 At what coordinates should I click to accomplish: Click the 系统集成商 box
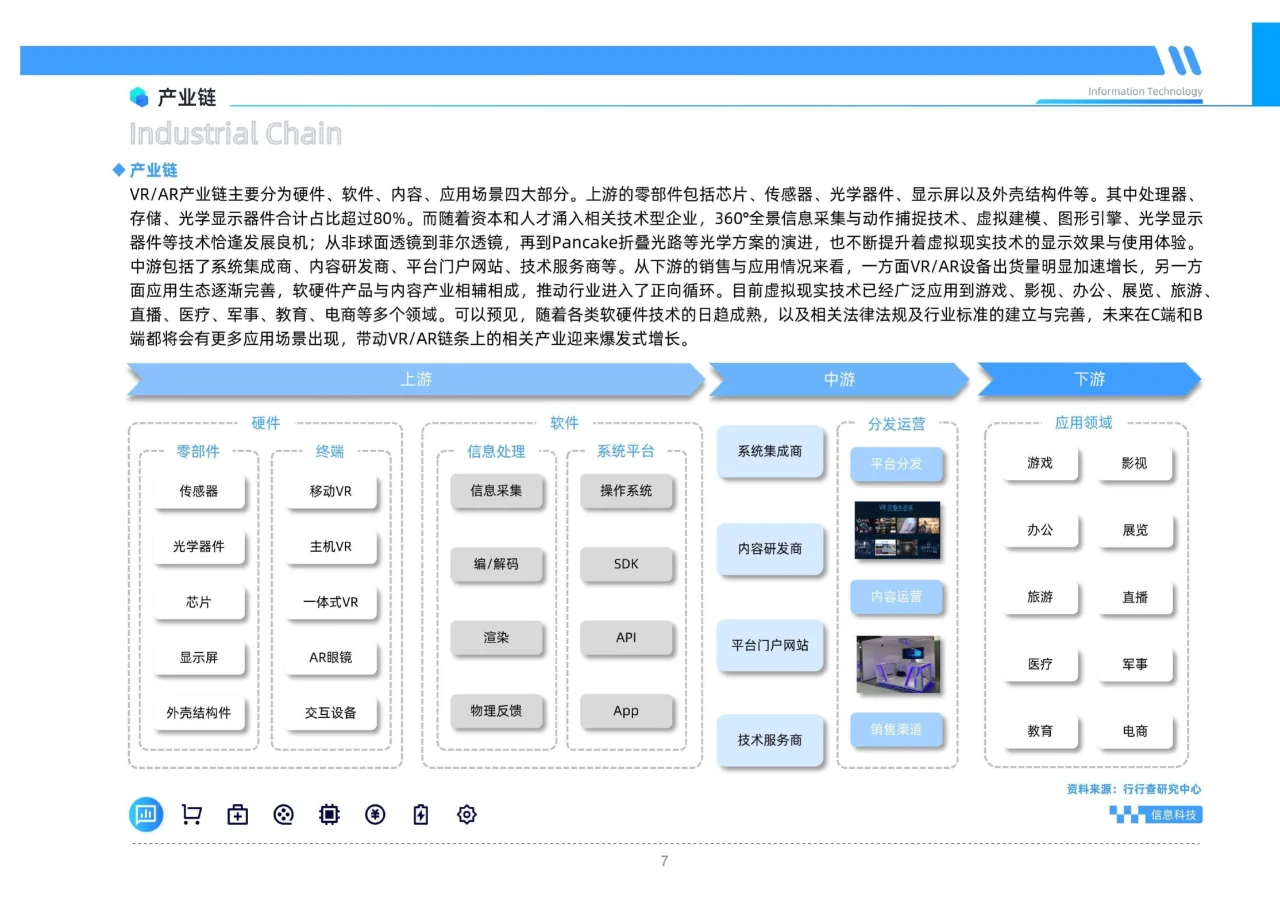[x=770, y=452]
